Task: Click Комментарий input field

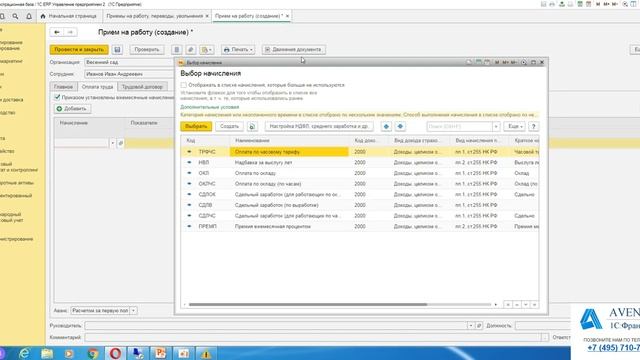Action: (x=313, y=338)
